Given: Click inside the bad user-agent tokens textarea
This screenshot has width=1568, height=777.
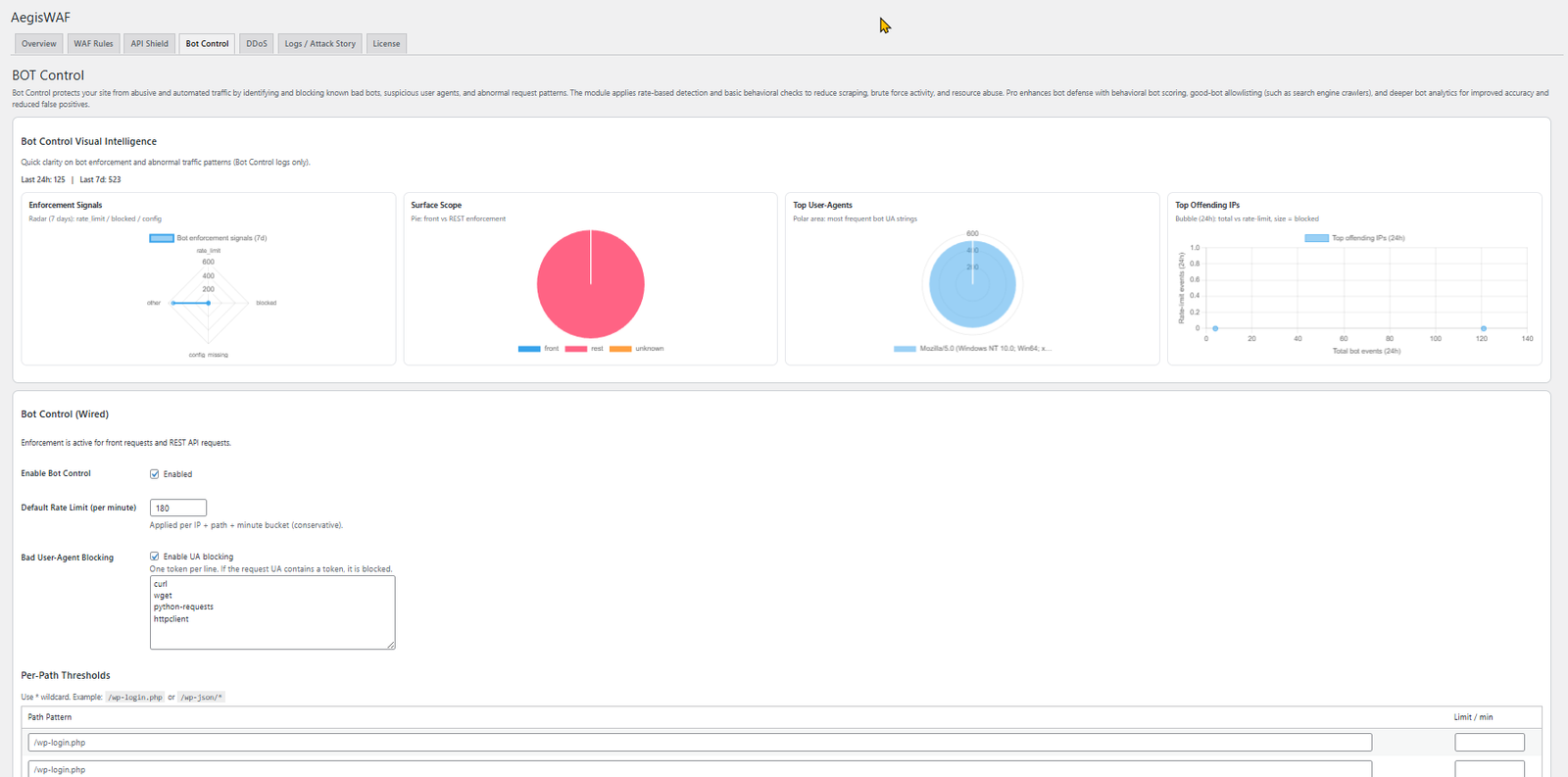Looking at the screenshot, I should pos(271,611).
